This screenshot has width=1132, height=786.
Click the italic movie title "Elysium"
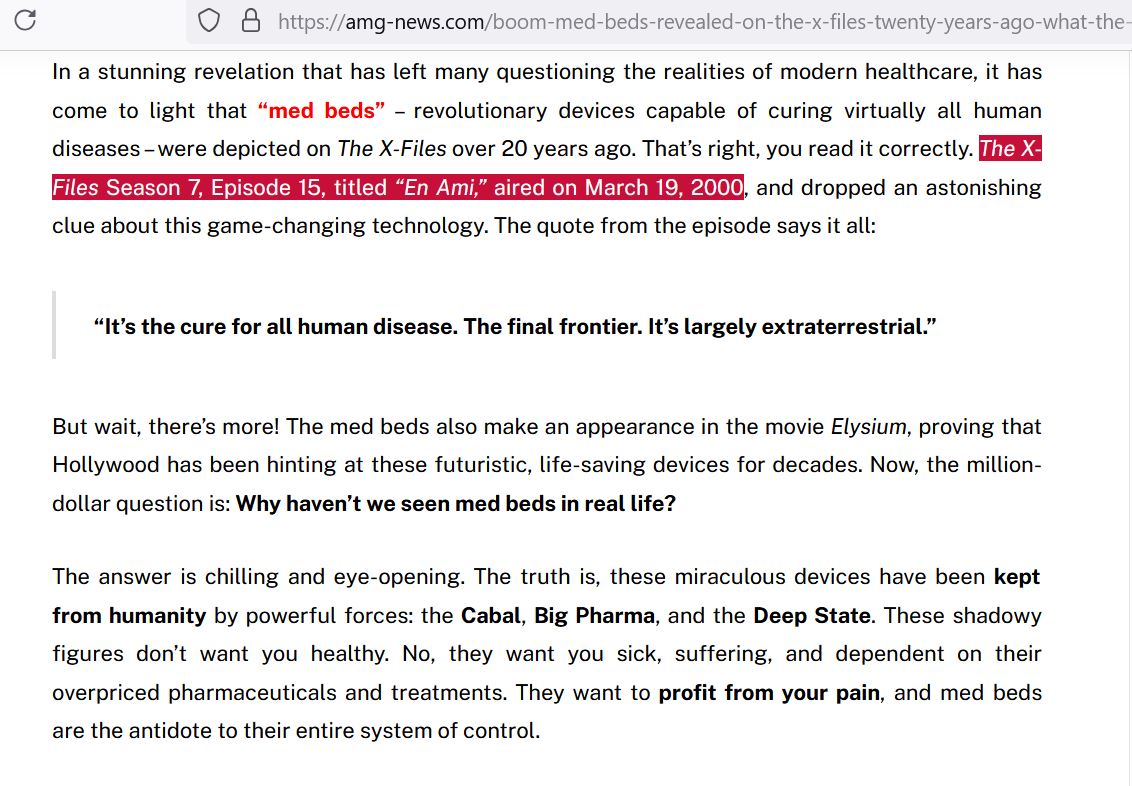coord(868,427)
